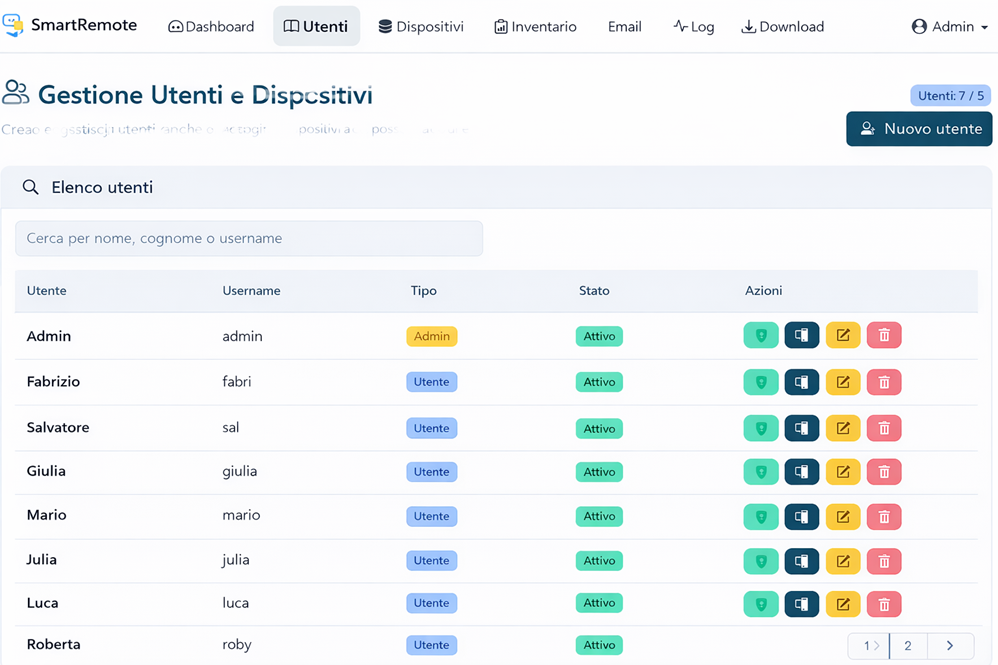Click the SmartRemote logo icon
This screenshot has height=665, width=998.
pos(14,26)
